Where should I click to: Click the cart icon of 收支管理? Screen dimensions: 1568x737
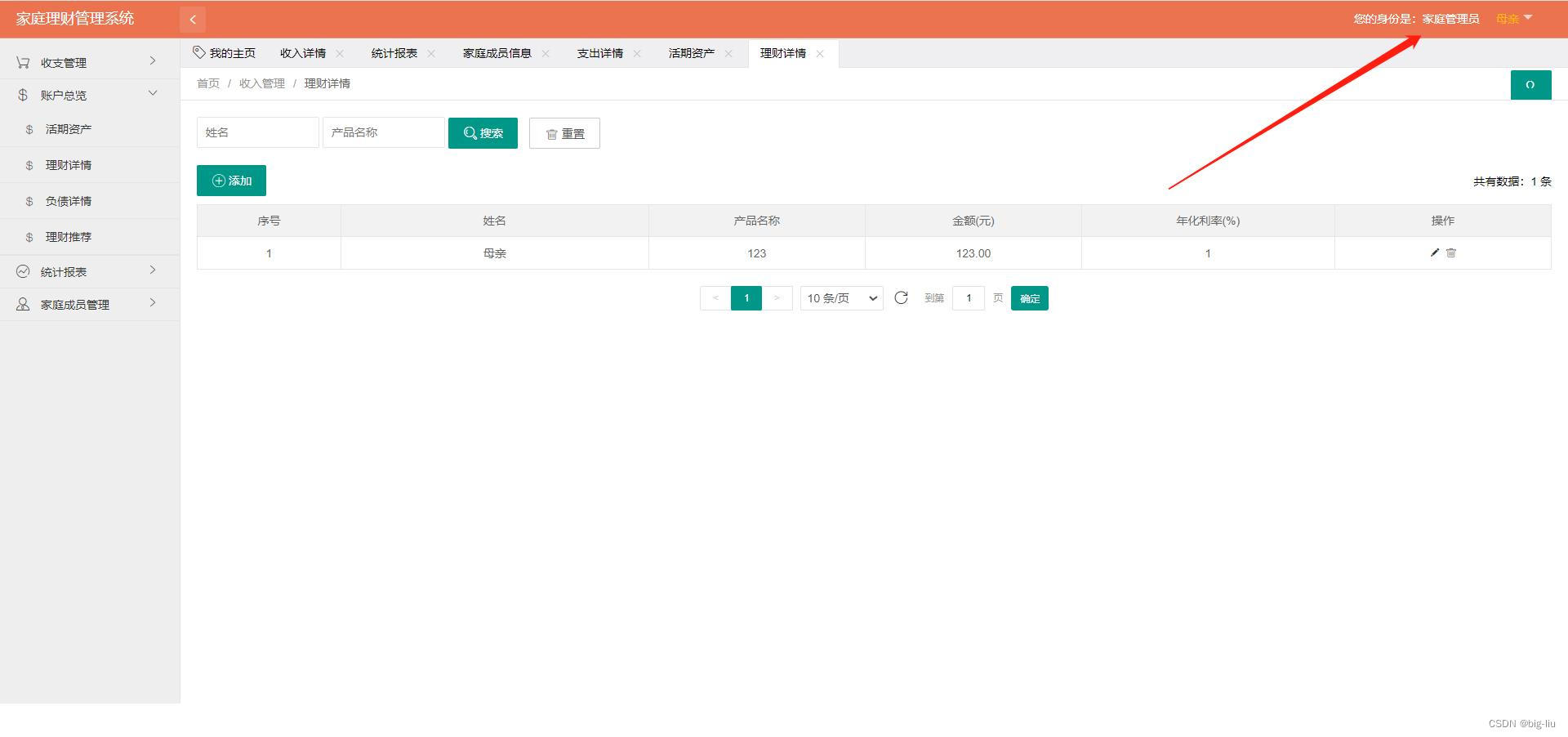[x=23, y=62]
